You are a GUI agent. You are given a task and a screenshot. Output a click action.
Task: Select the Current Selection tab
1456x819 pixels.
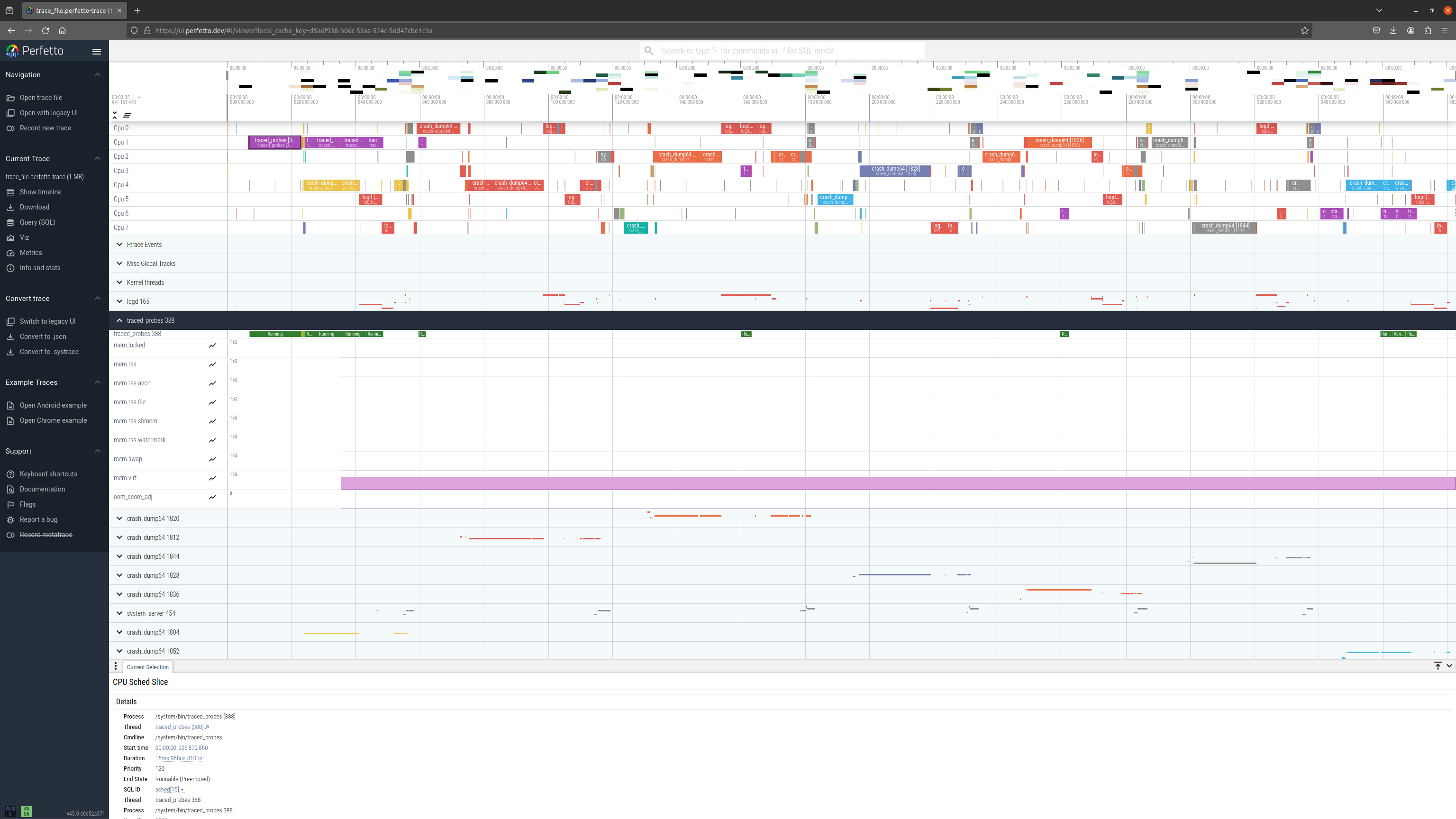click(x=147, y=667)
